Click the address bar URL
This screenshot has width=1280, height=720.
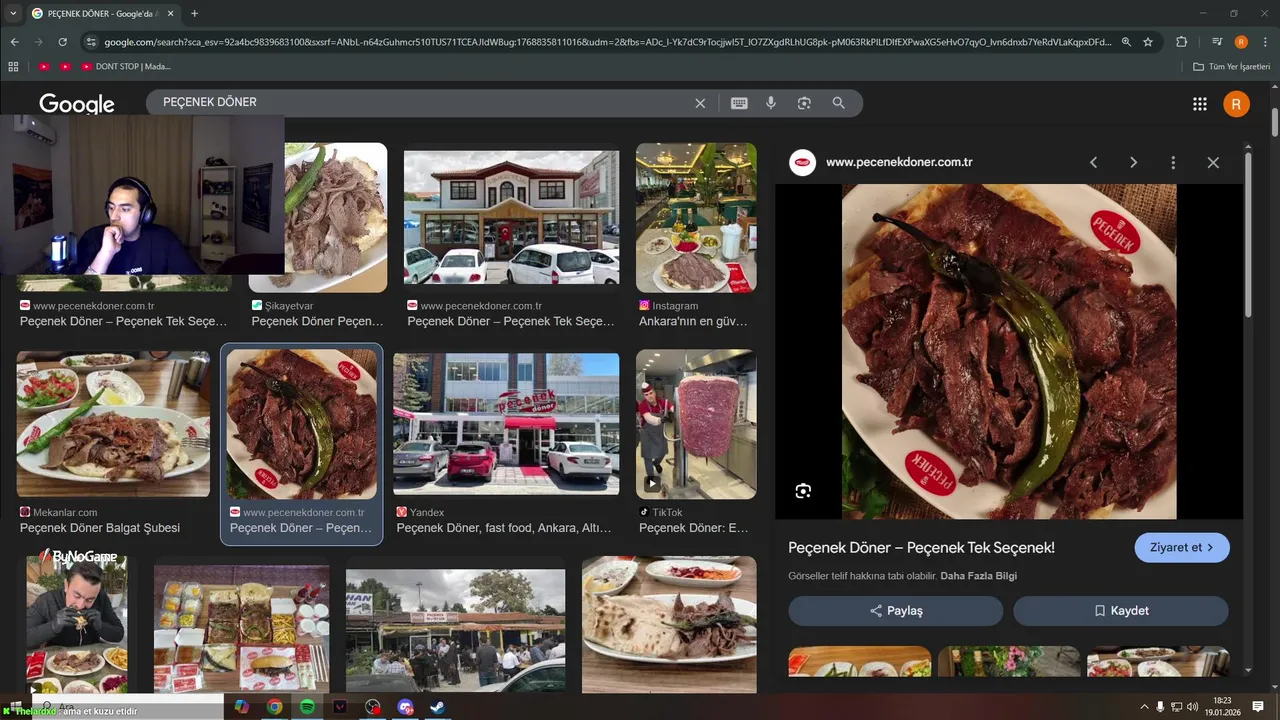click(x=606, y=42)
